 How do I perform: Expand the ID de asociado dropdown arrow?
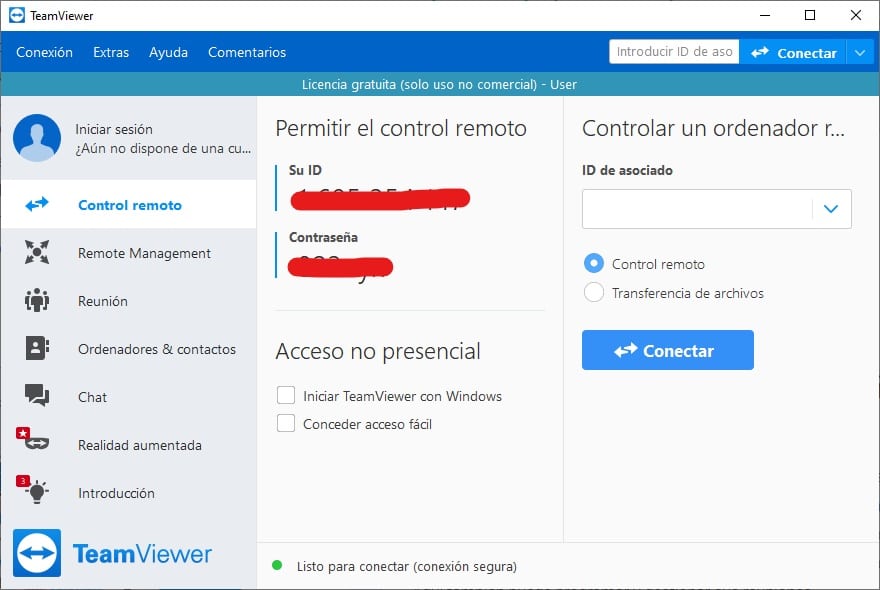831,209
